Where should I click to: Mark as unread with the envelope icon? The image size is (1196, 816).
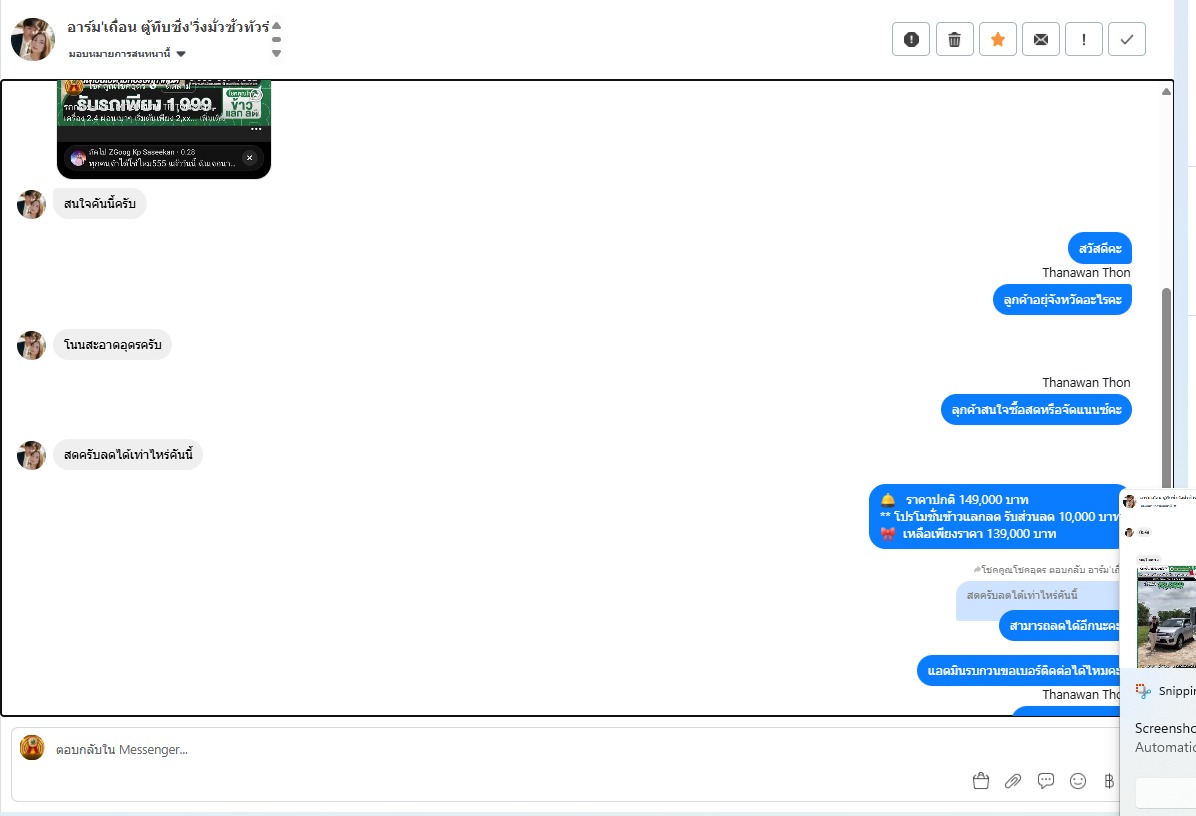tap(1040, 40)
